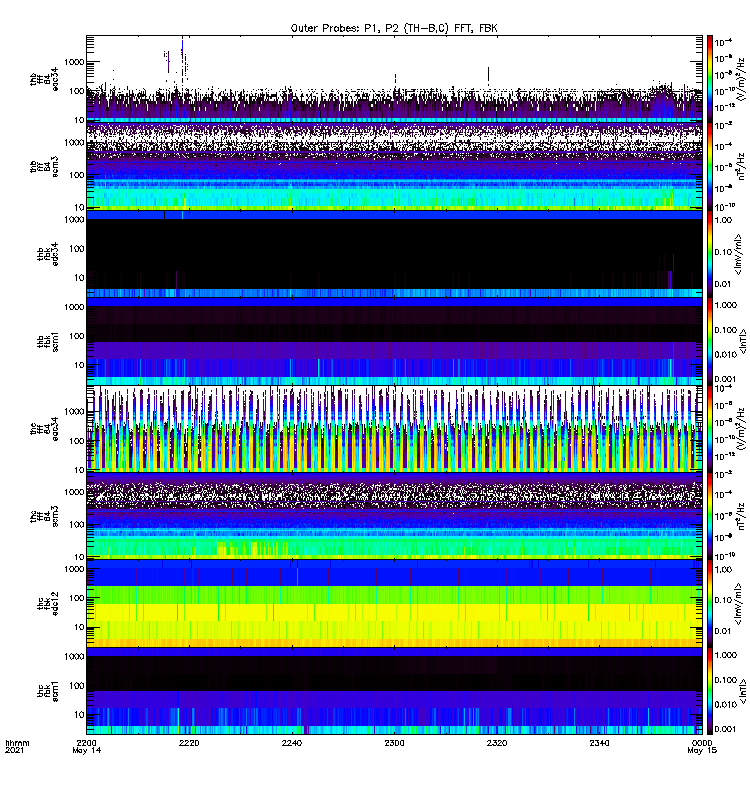750x800 pixels.
Task: Click the 0000 time axis label
Action: (x=702, y=743)
